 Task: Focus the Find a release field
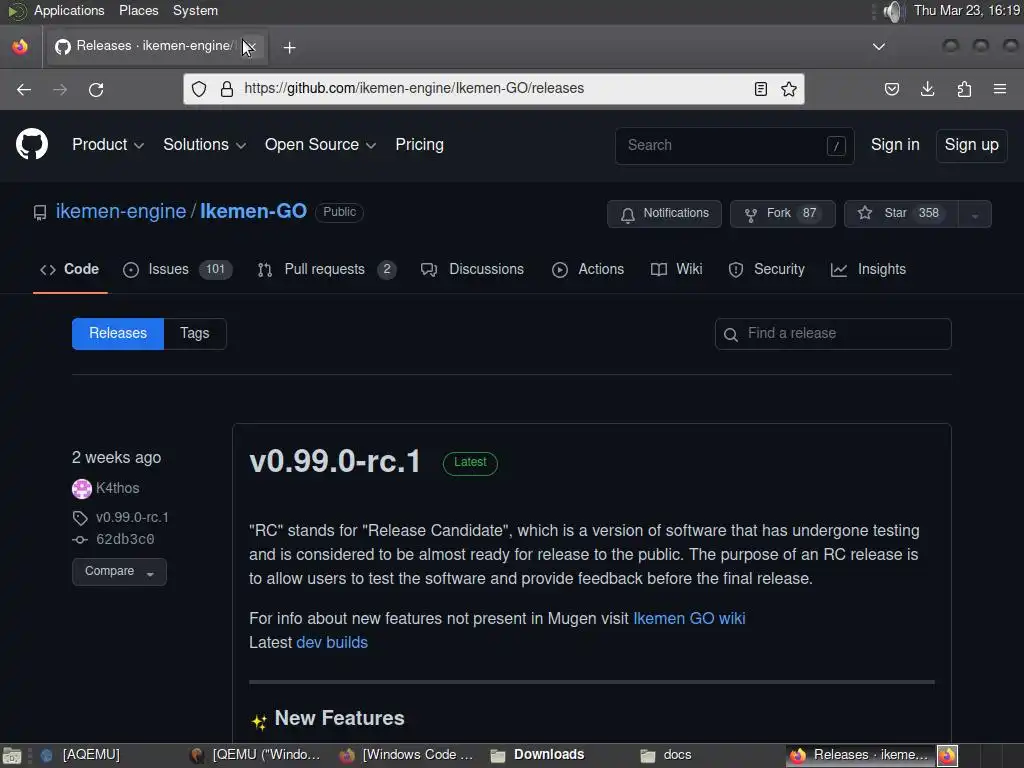point(833,334)
